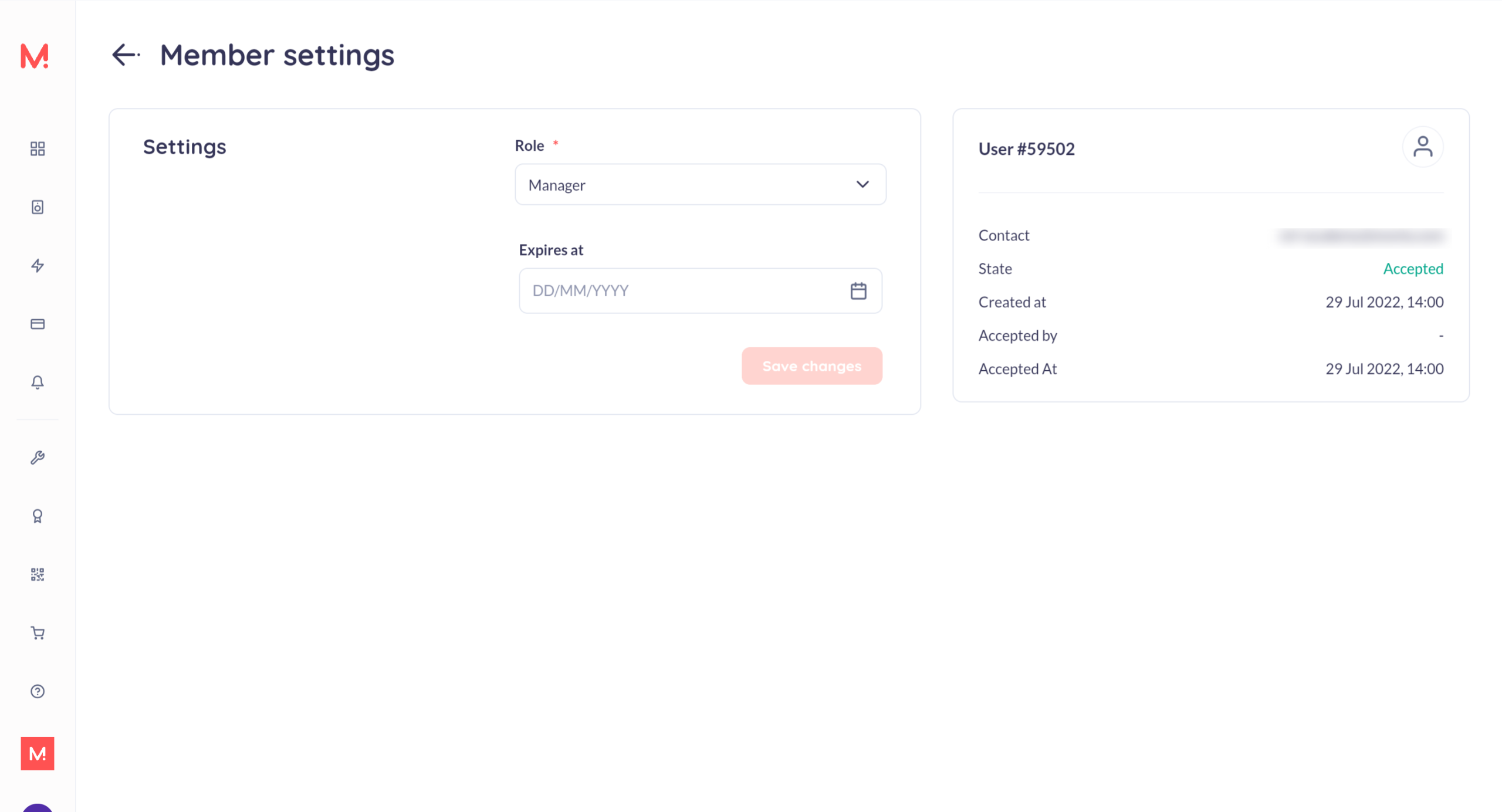Click the red M logo at top
The height and width of the screenshot is (812, 1502).
click(35, 56)
